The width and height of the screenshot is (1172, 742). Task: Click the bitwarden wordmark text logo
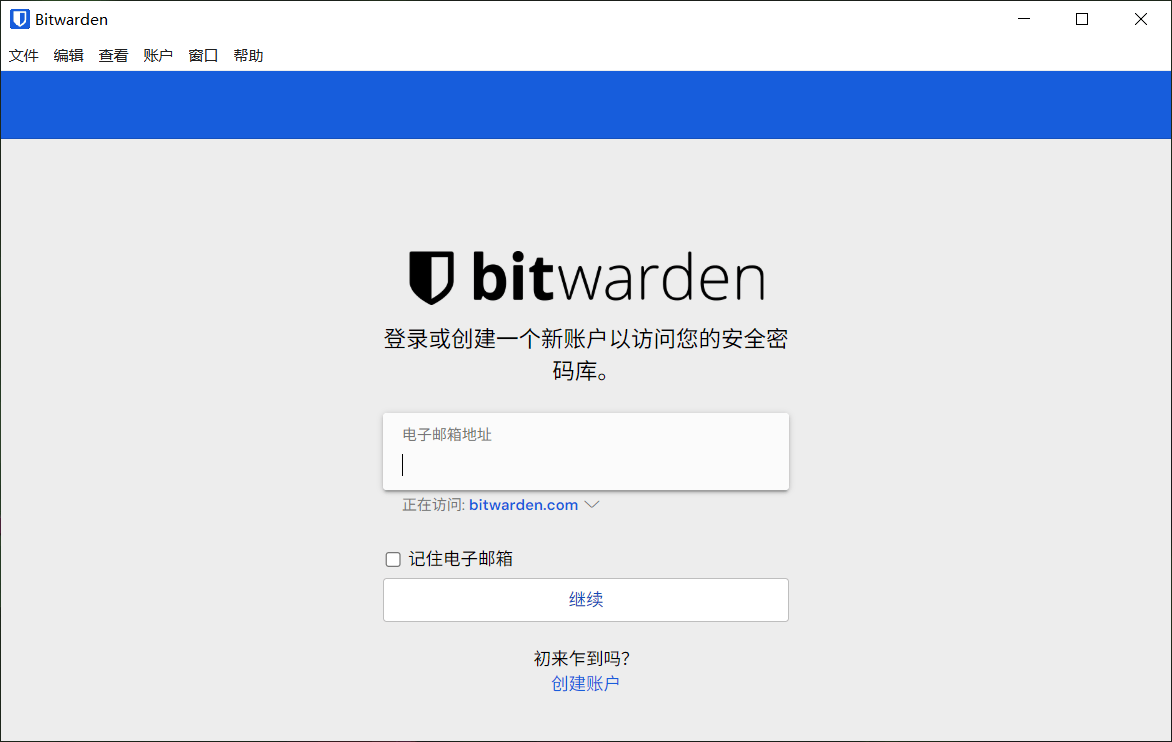(x=619, y=276)
